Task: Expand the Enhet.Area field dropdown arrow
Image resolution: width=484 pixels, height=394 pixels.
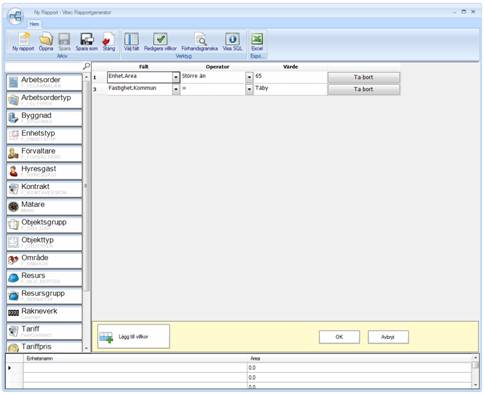Action: [x=176, y=77]
